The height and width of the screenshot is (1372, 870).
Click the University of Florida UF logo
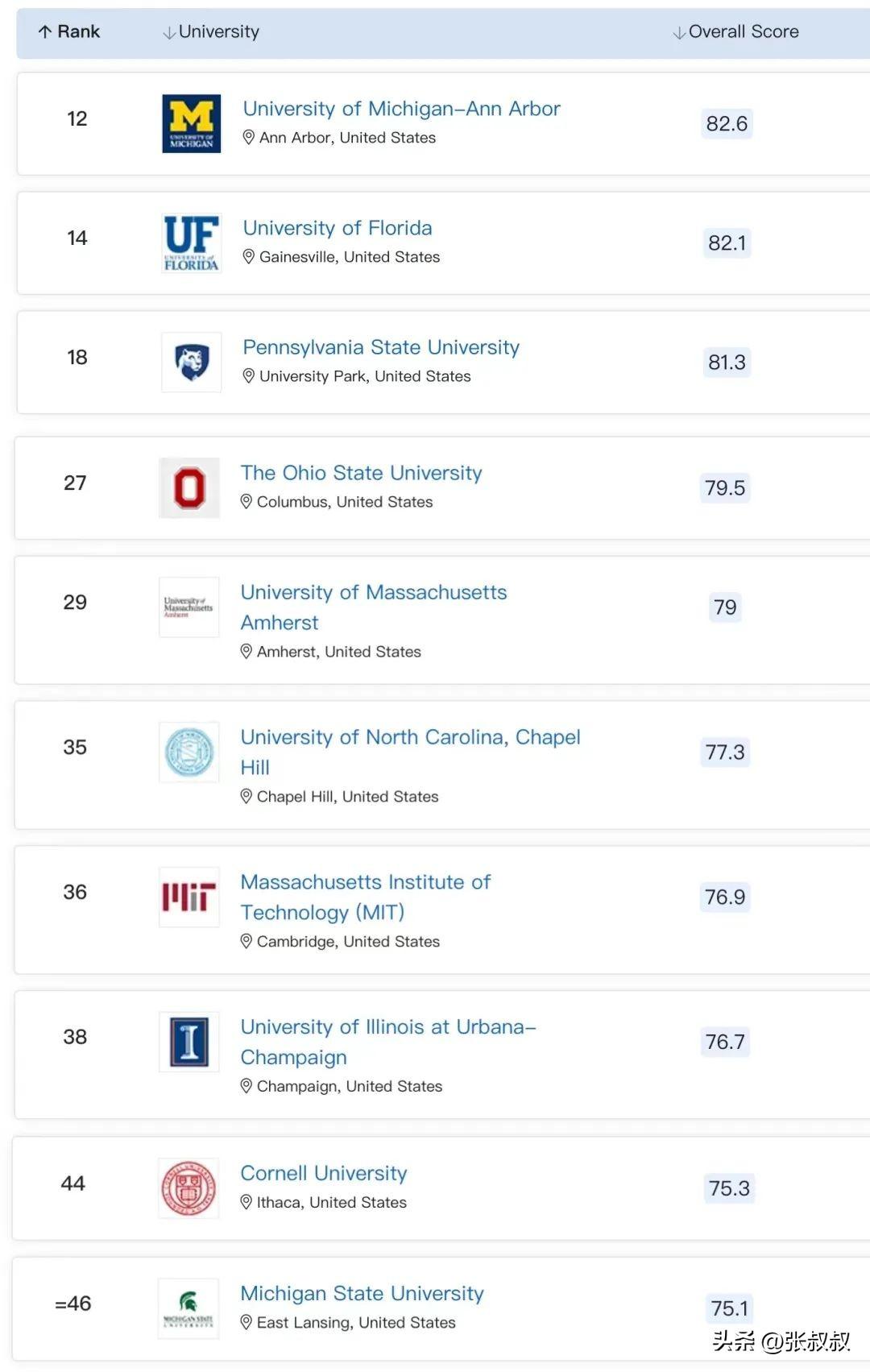coord(191,242)
